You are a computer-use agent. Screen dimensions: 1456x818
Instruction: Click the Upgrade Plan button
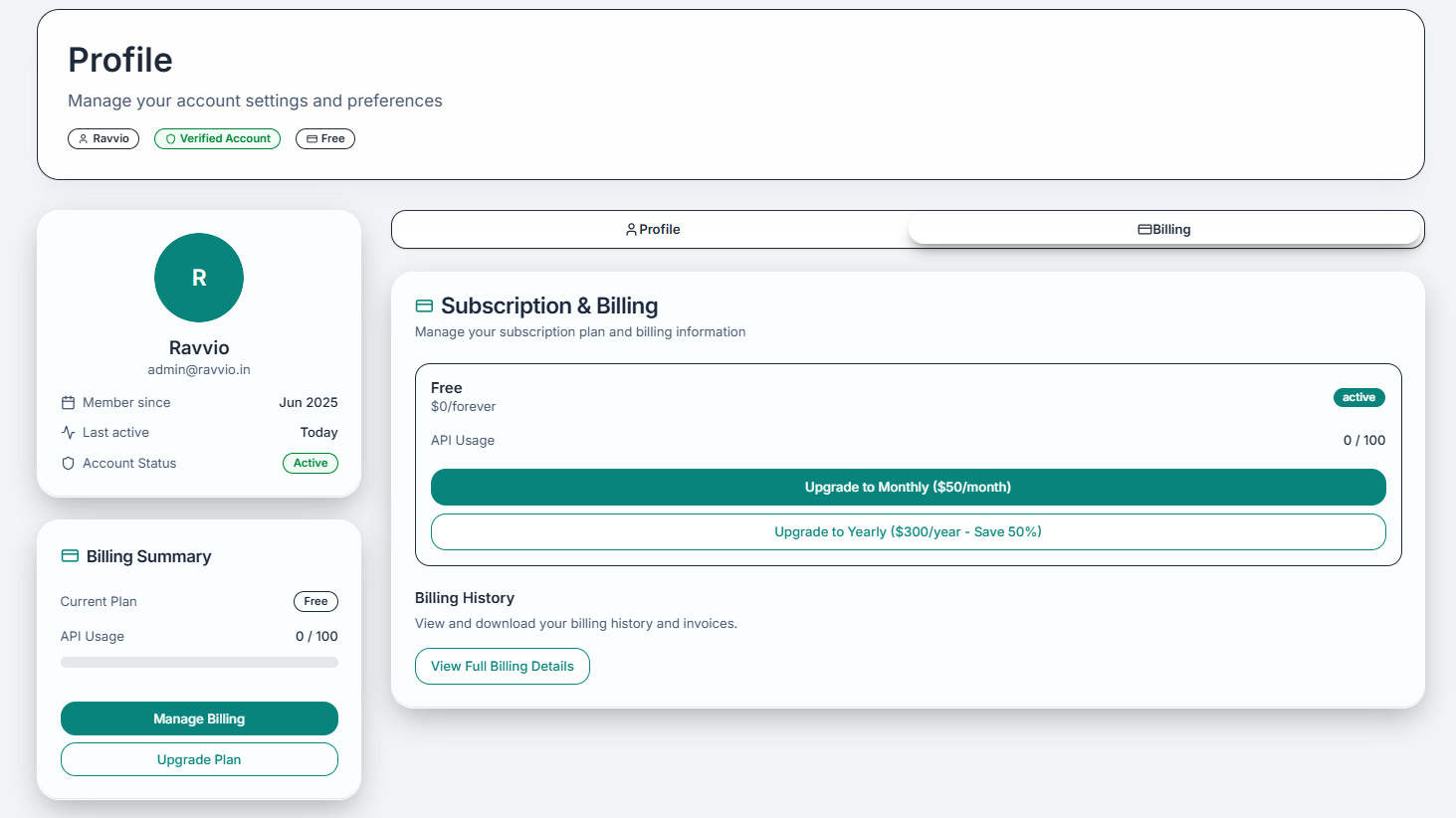(199, 759)
